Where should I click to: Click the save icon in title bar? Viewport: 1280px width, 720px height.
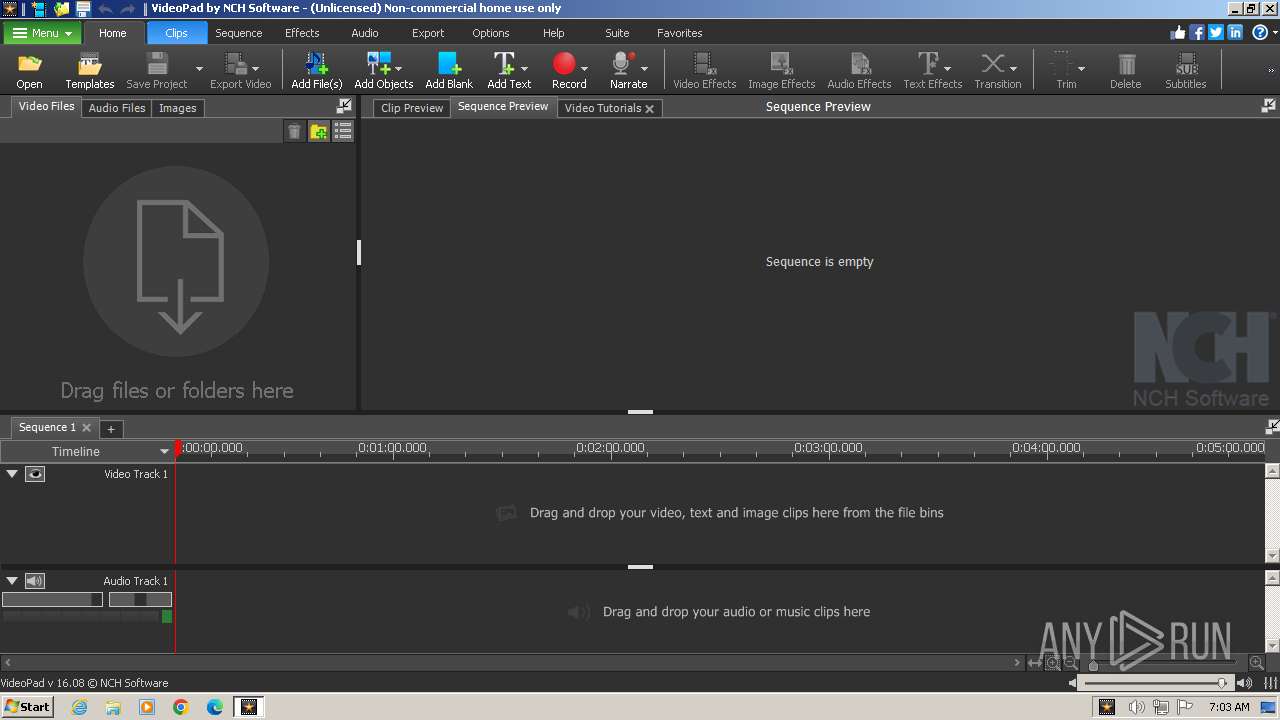click(83, 8)
